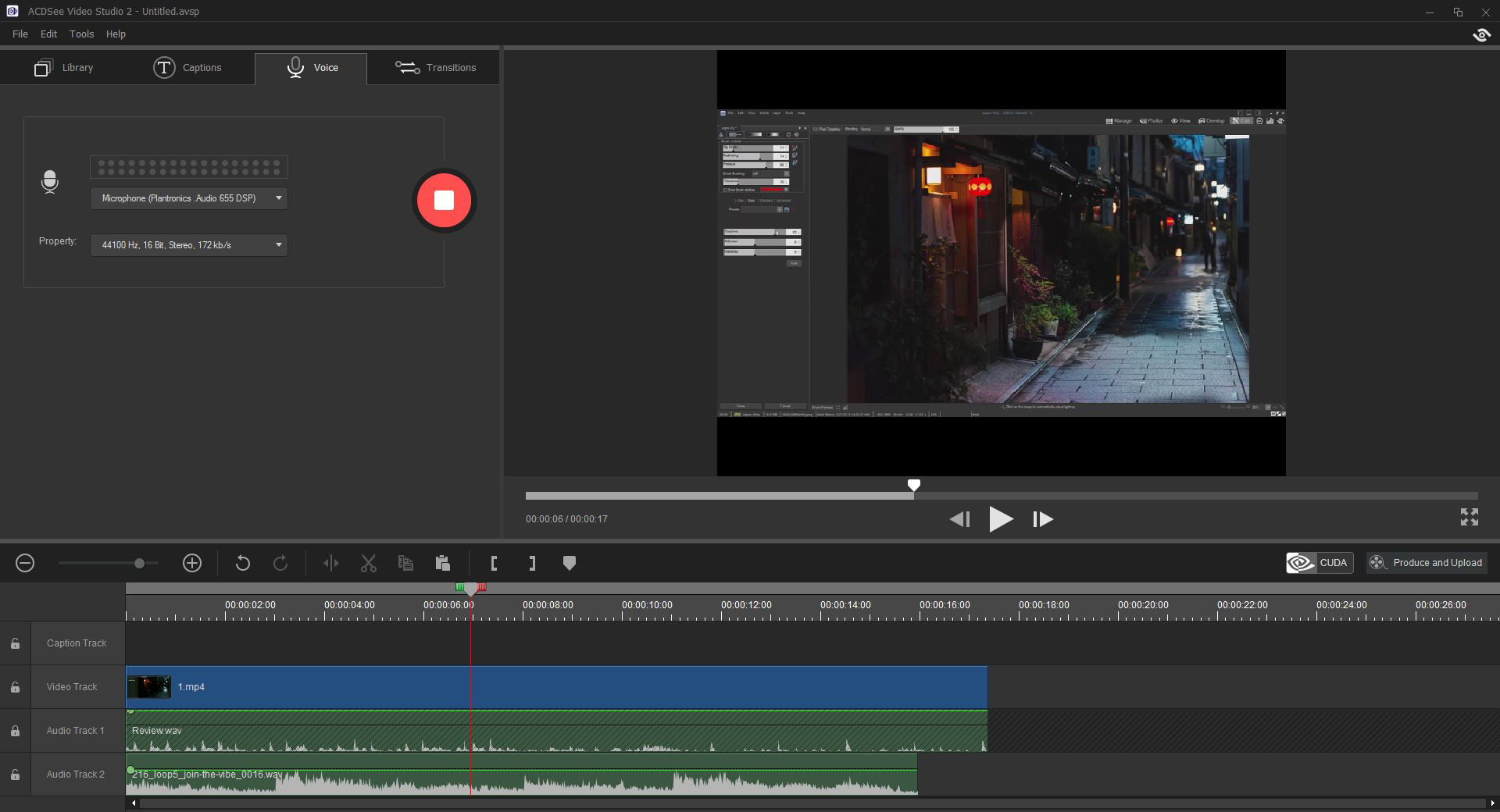Image resolution: width=1500 pixels, height=812 pixels.
Task: Click the 00:00:10:00 mark on ruler
Action: pyautogui.click(x=647, y=605)
